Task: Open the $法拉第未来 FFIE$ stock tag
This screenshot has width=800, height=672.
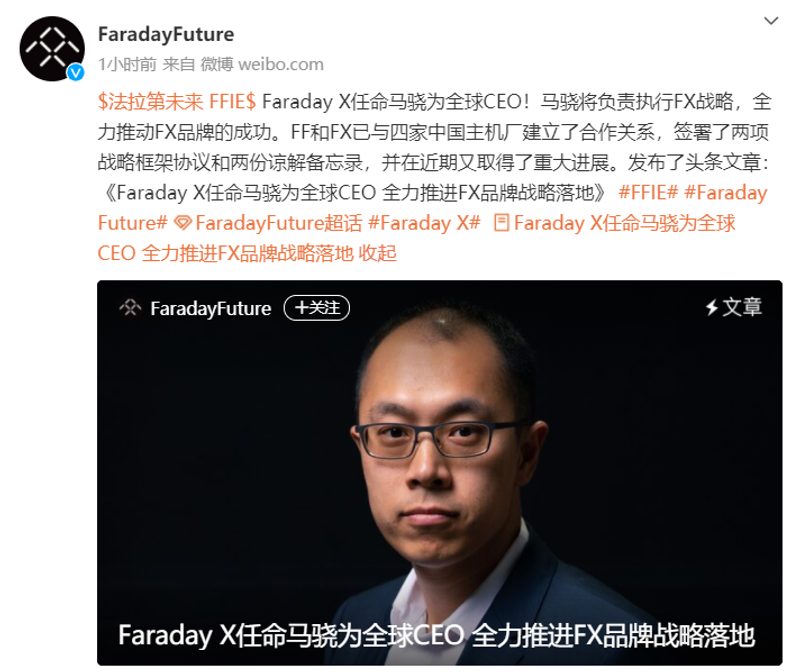Action: coord(177,102)
